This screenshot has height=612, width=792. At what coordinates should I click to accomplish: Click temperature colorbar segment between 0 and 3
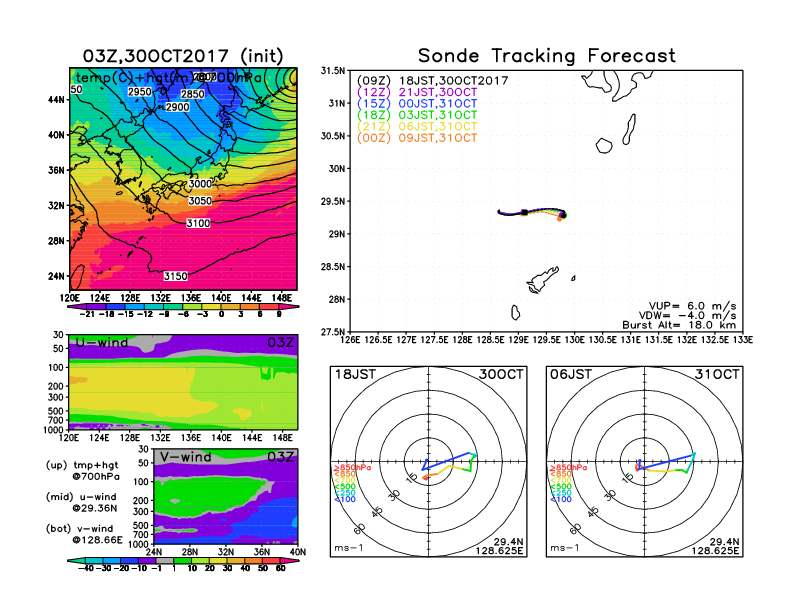[x=231, y=306]
